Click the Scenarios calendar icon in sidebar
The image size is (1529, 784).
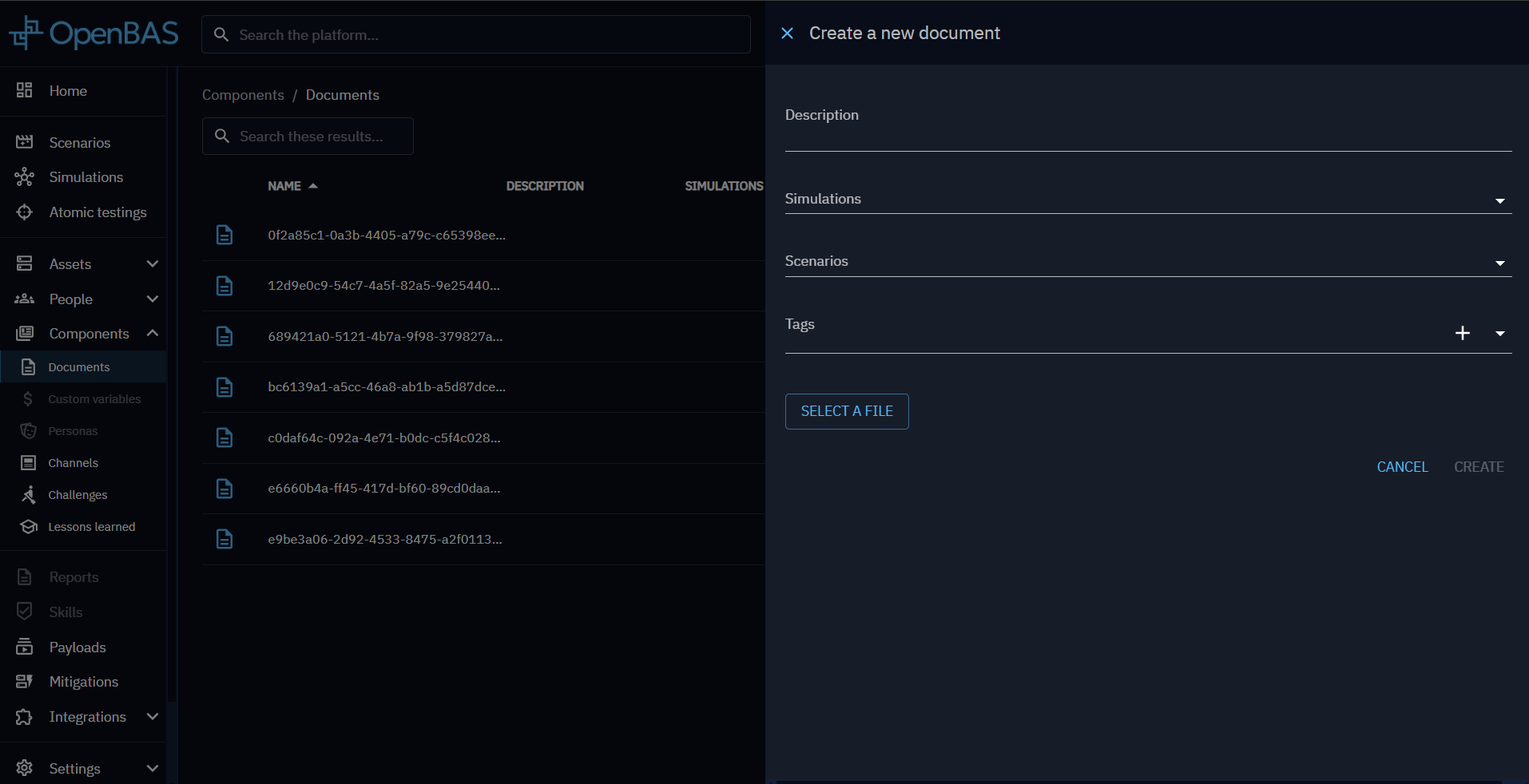pos(25,142)
